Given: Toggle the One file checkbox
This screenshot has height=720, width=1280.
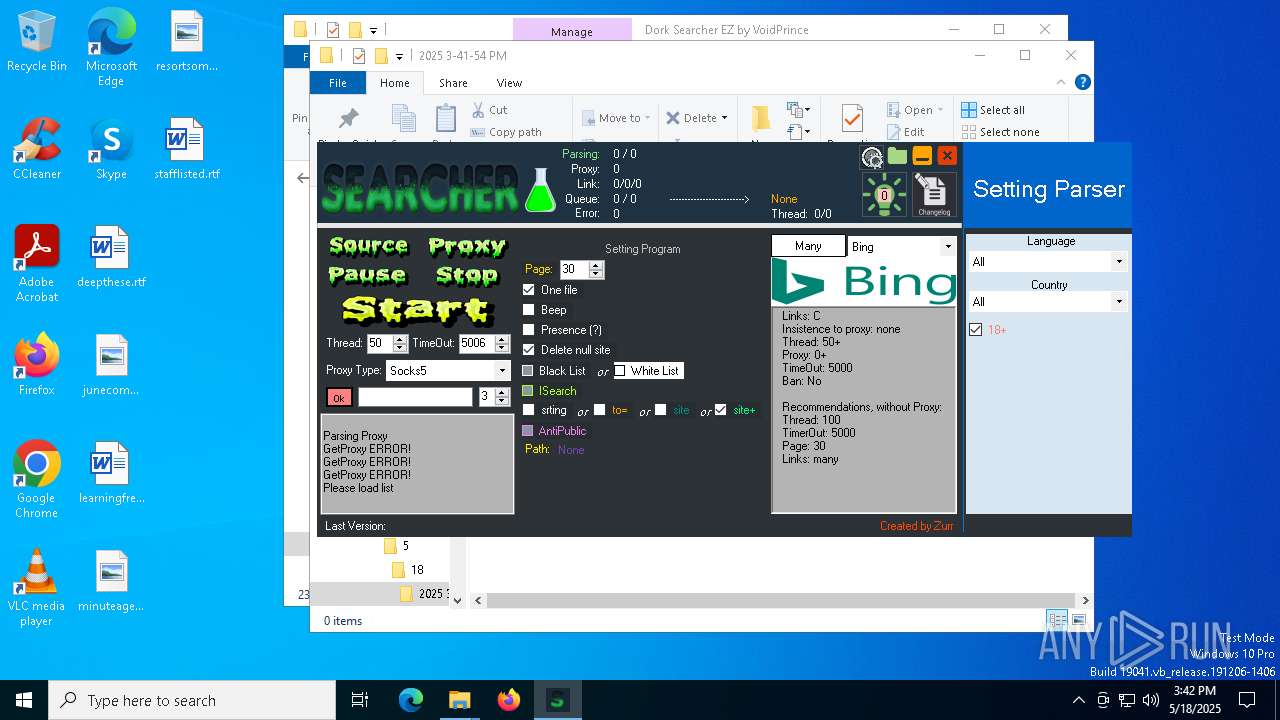Looking at the screenshot, I should (529, 290).
